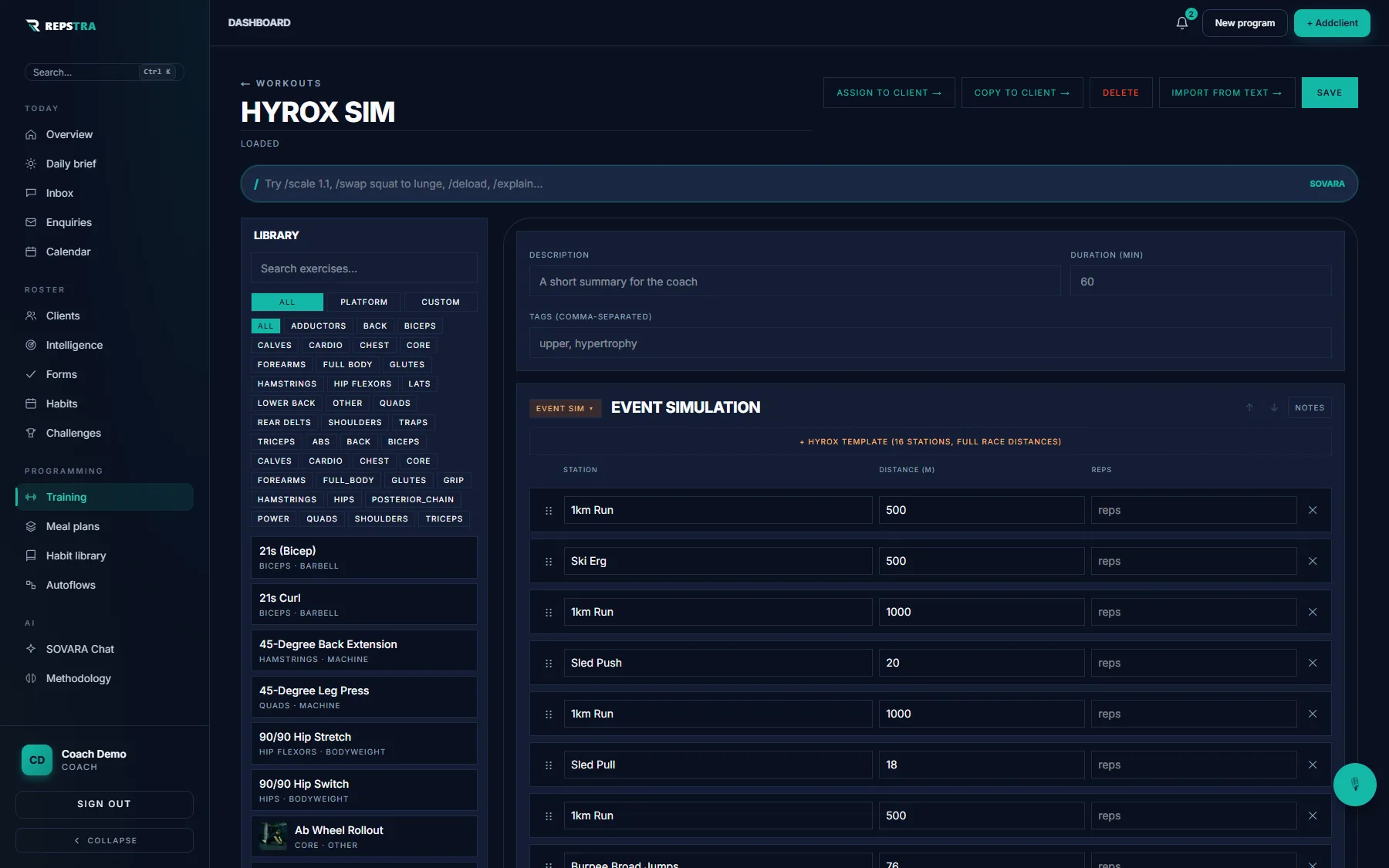This screenshot has width=1389, height=868.
Task: Open the Inbox
Action: pos(104,193)
